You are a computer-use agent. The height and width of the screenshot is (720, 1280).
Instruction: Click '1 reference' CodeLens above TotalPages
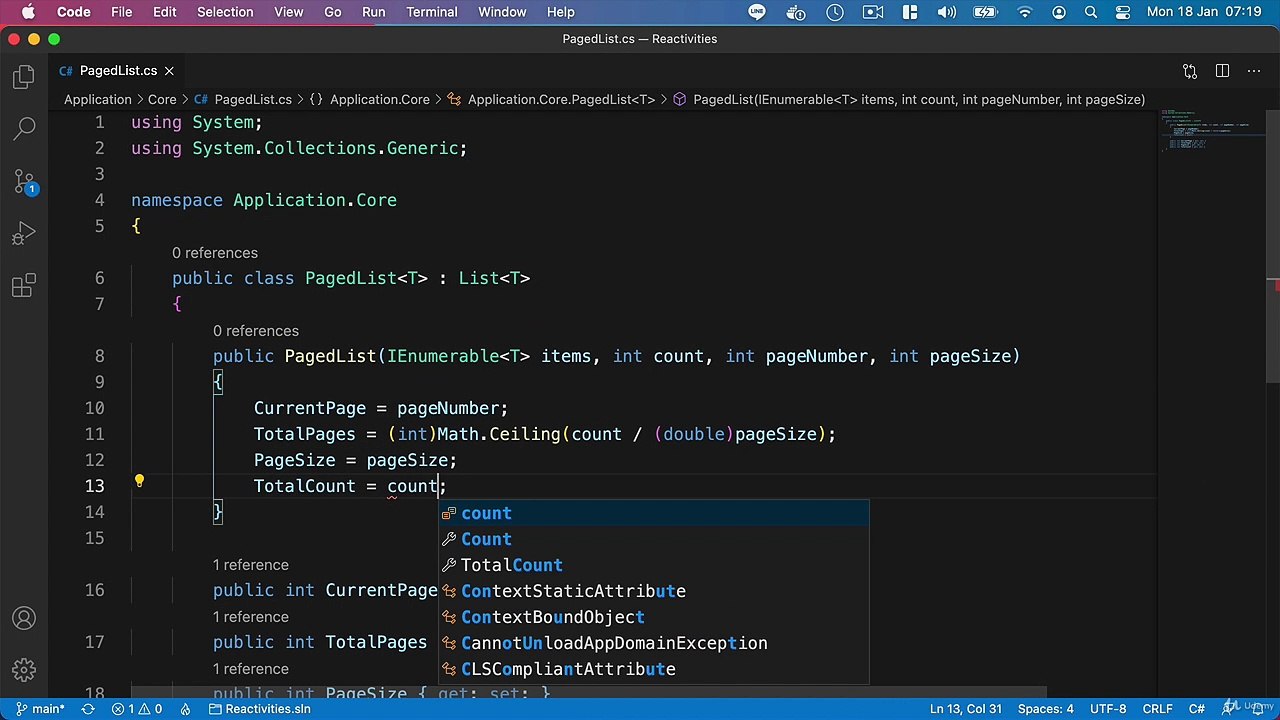[250, 617]
